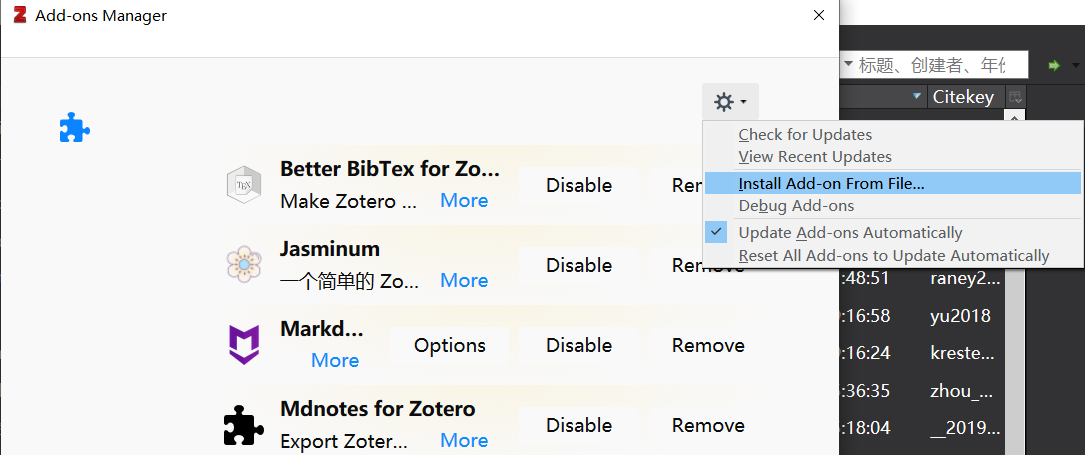This screenshot has width=1085, height=455.
Task: Open the gear tools menu button
Action: (x=730, y=102)
